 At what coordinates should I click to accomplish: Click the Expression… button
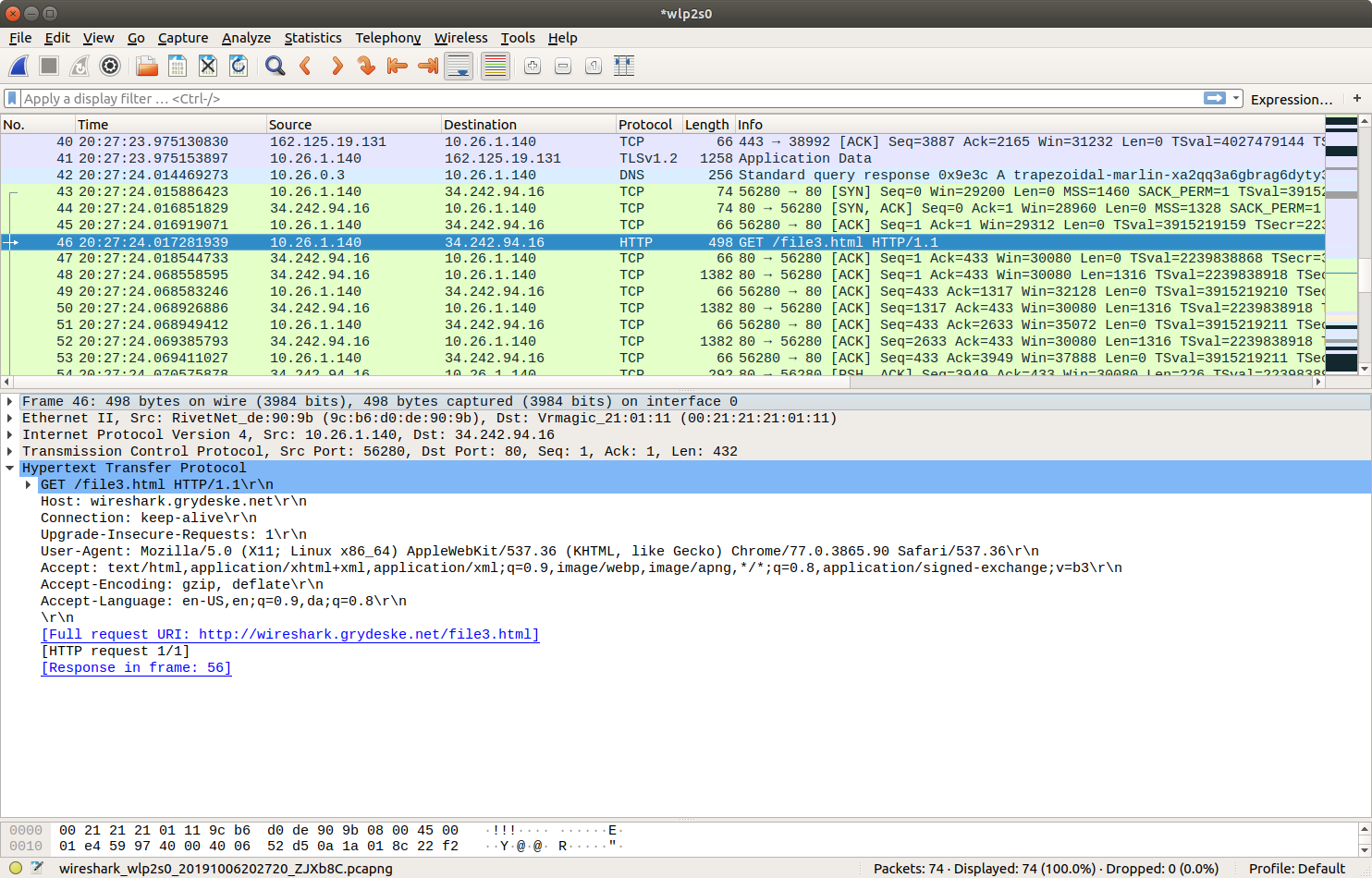pos(1291,99)
